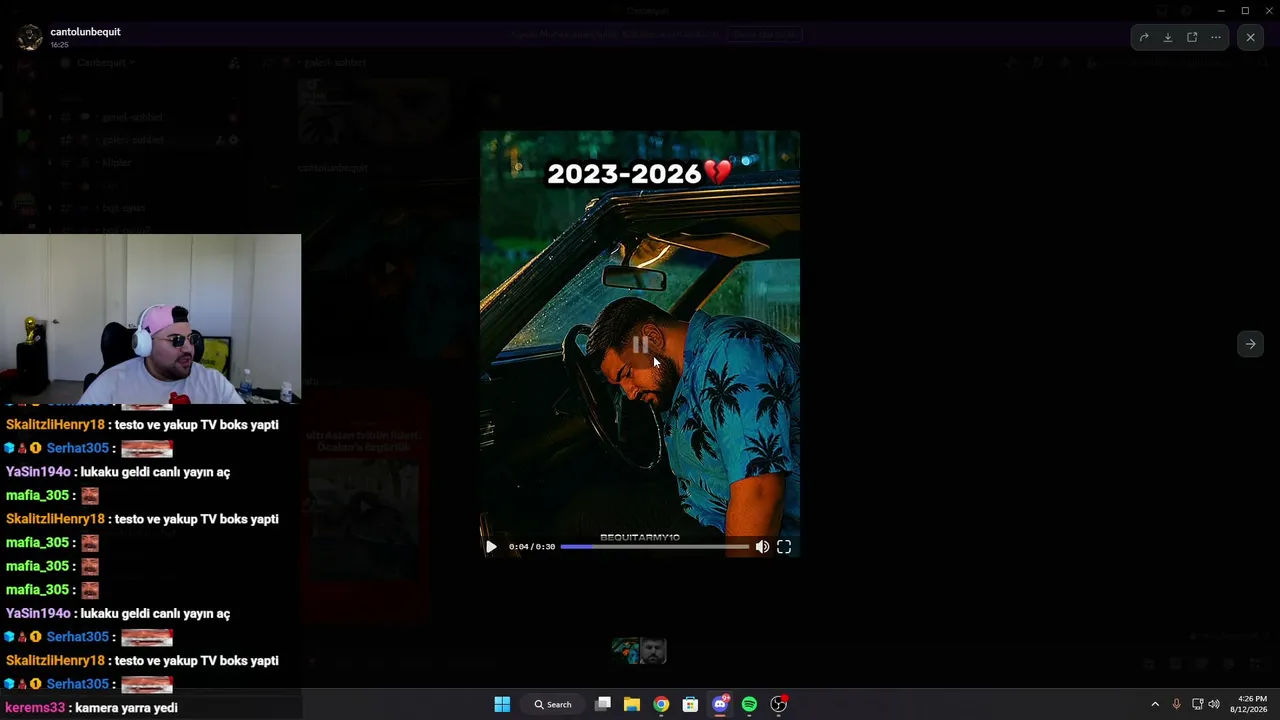The width and height of the screenshot is (1280, 720).
Task: Click the video time display 0:04 / 0:30
Action: coord(532,547)
